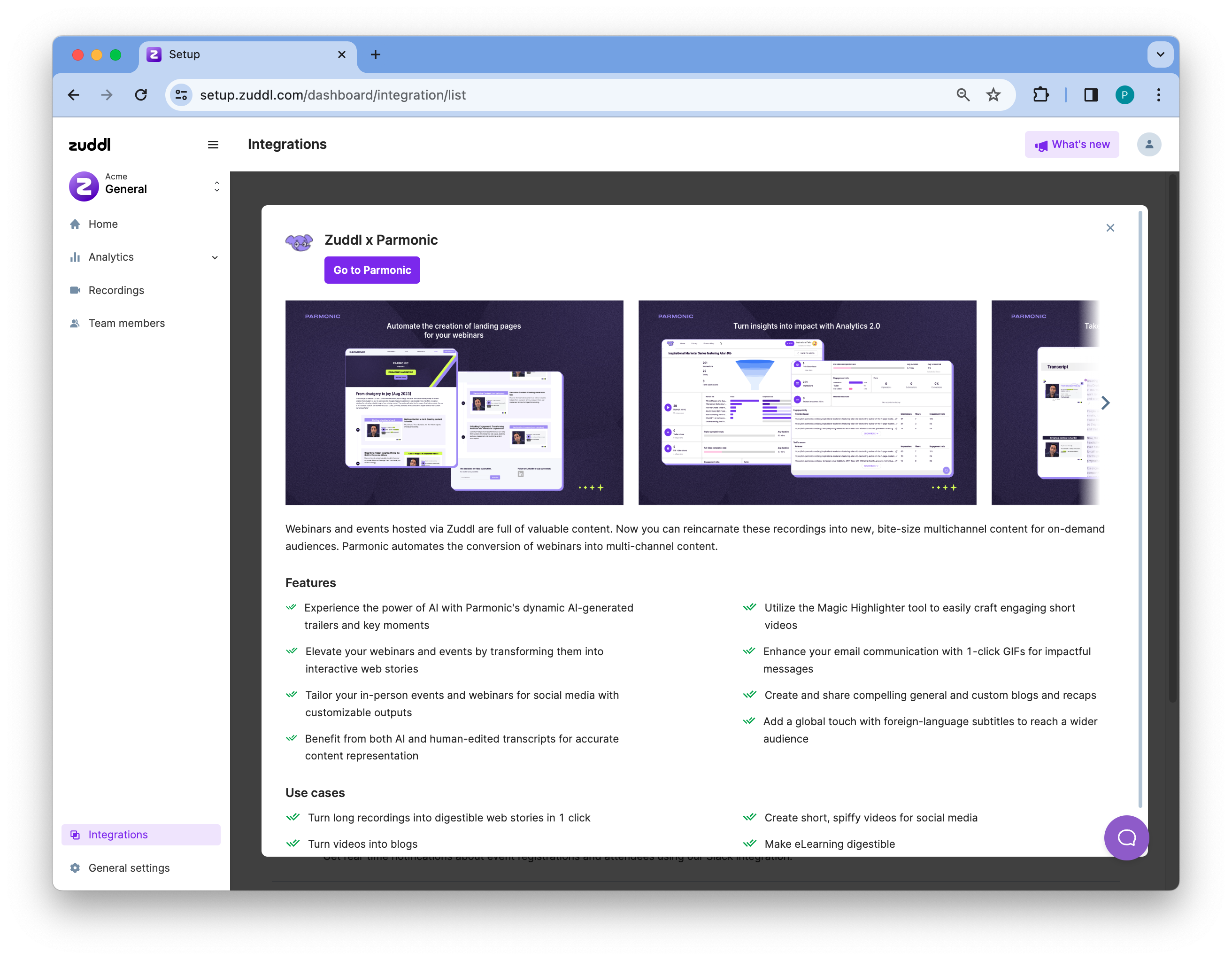The width and height of the screenshot is (1232, 960).
Task: Bookmark this page with the star icon
Action: tap(993, 95)
